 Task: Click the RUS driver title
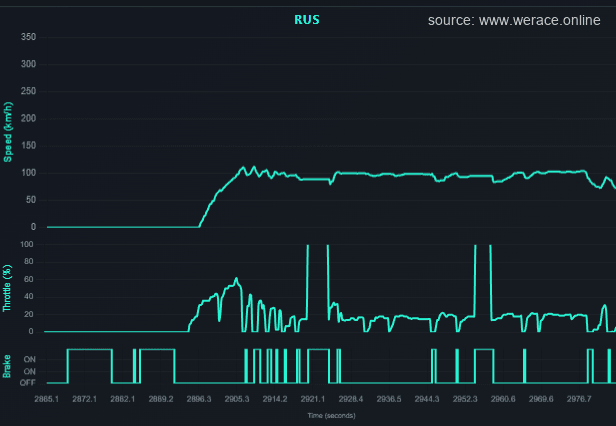[x=307, y=19]
